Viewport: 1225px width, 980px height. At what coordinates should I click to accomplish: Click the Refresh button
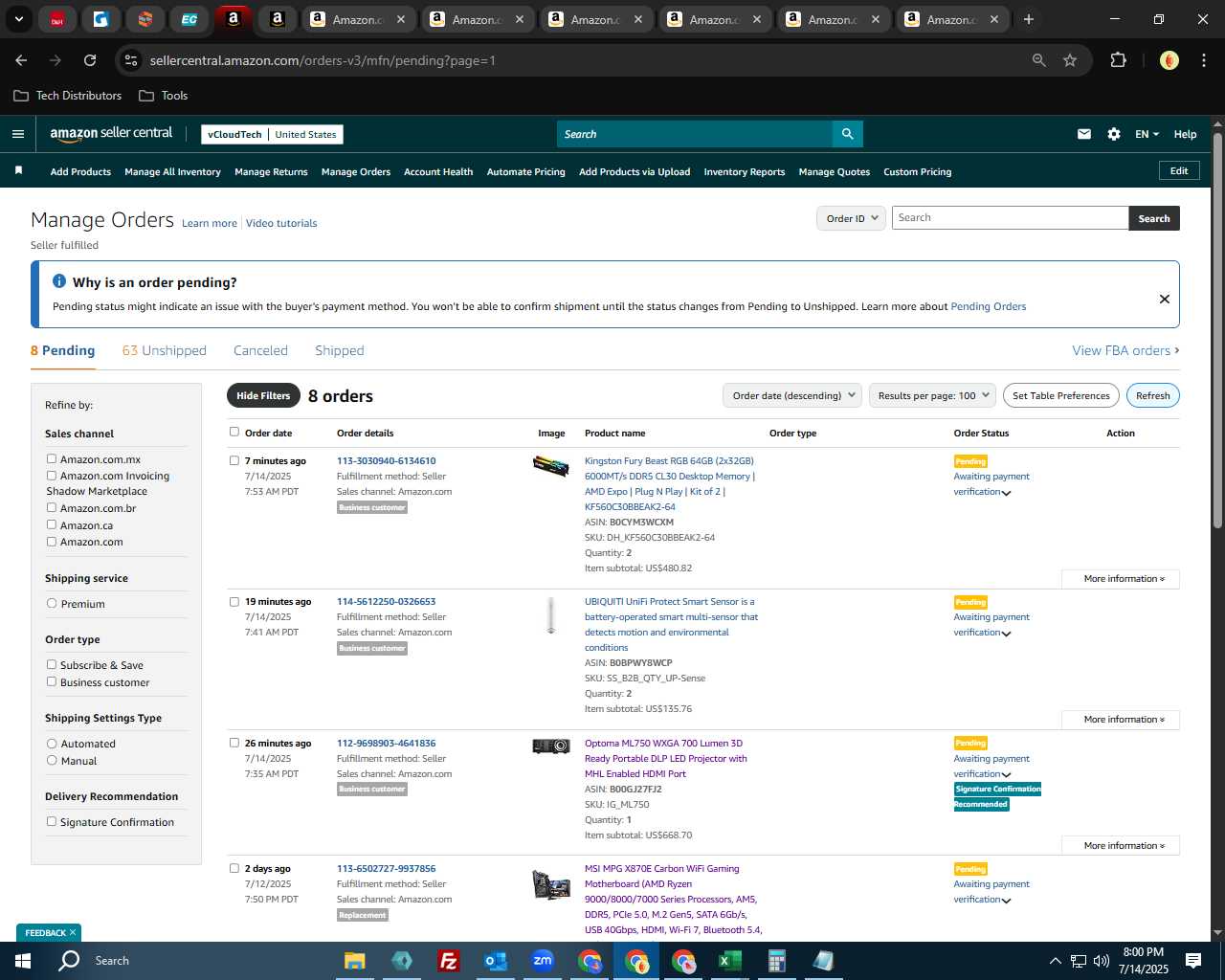click(1153, 395)
